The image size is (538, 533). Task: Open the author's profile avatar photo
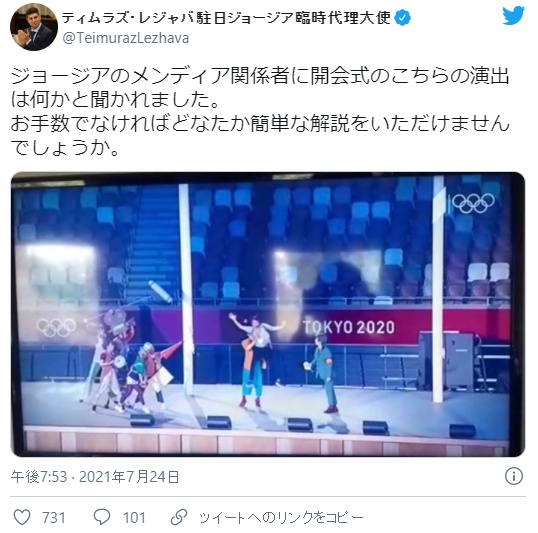34,27
